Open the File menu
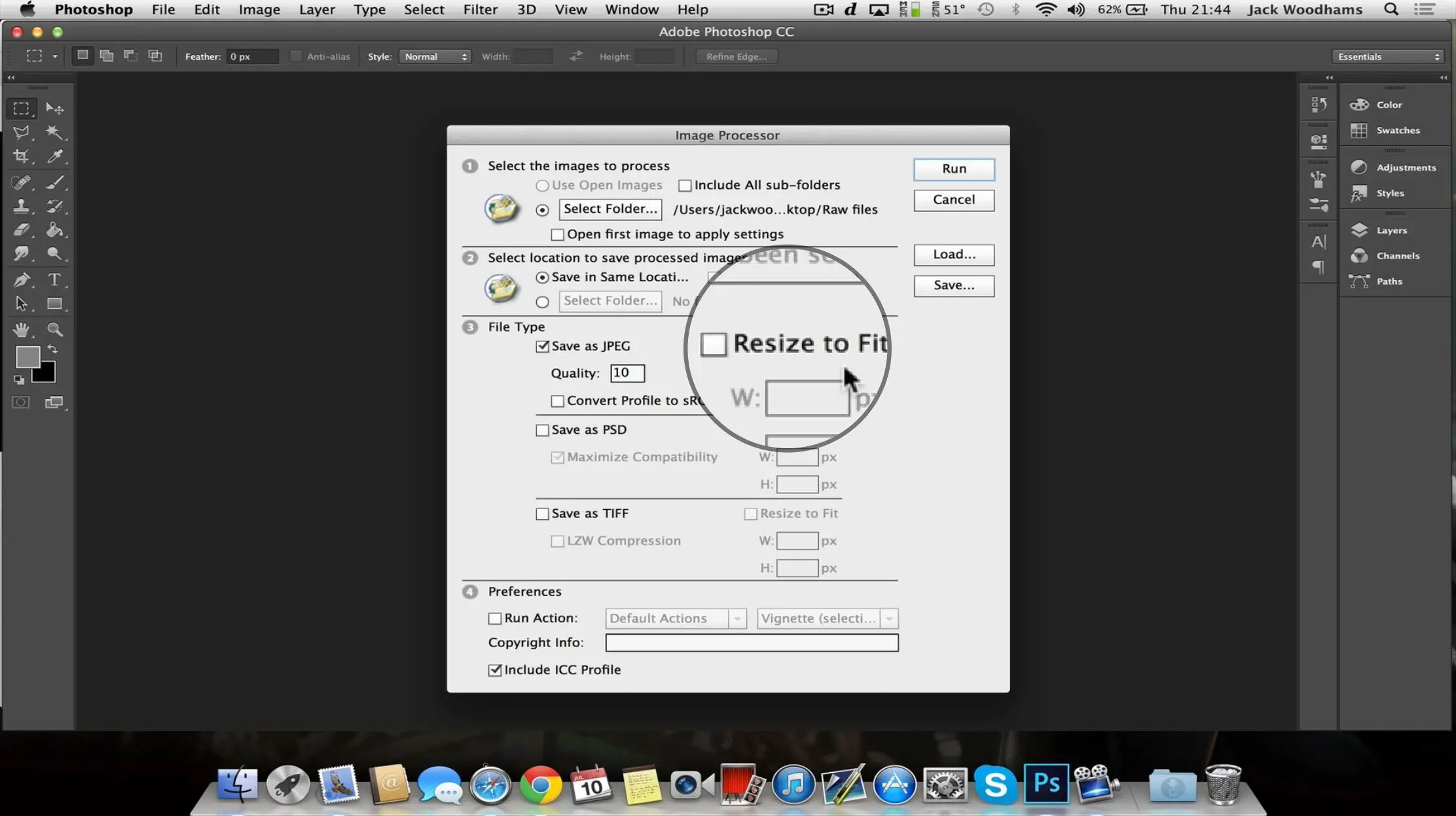Viewport: 1456px width, 816px height. [164, 9]
